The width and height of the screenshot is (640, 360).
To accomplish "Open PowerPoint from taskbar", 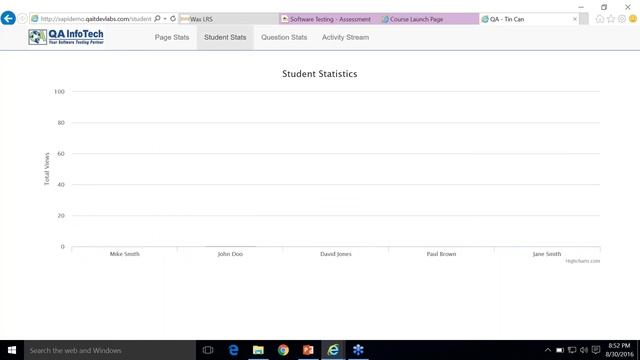I will 308,350.
